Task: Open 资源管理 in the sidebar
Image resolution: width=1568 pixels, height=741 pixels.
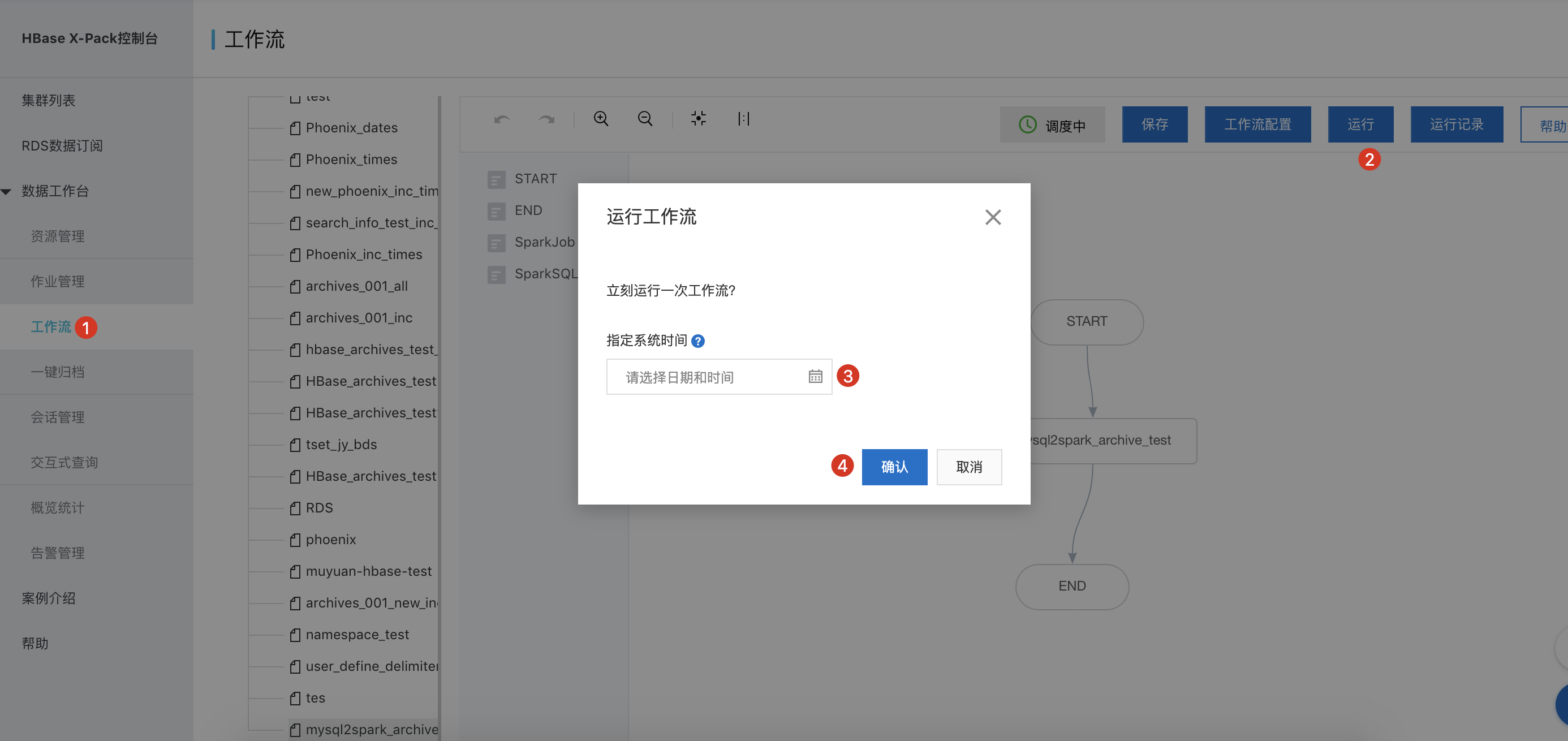Action: [58, 236]
